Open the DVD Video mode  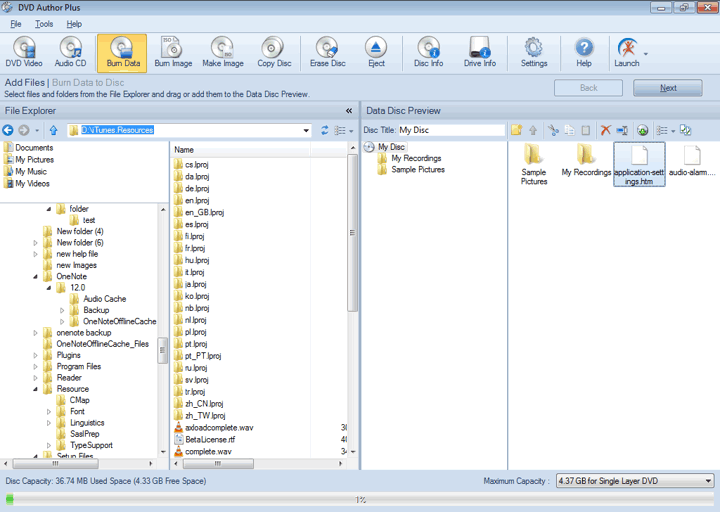coord(25,53)
